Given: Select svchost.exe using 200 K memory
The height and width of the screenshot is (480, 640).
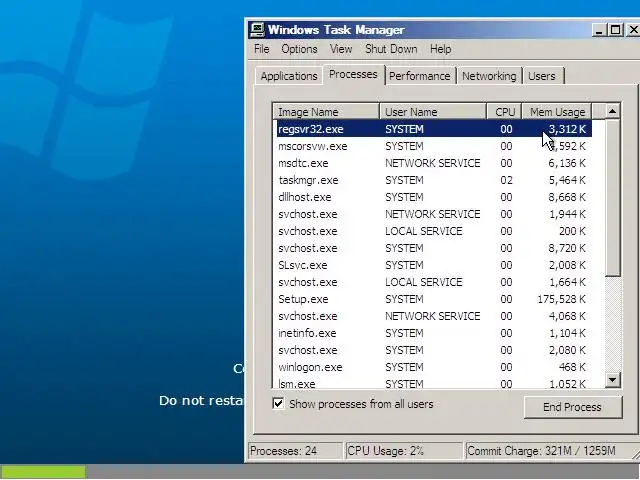Looking at the screenshot, I should (434, 231).
